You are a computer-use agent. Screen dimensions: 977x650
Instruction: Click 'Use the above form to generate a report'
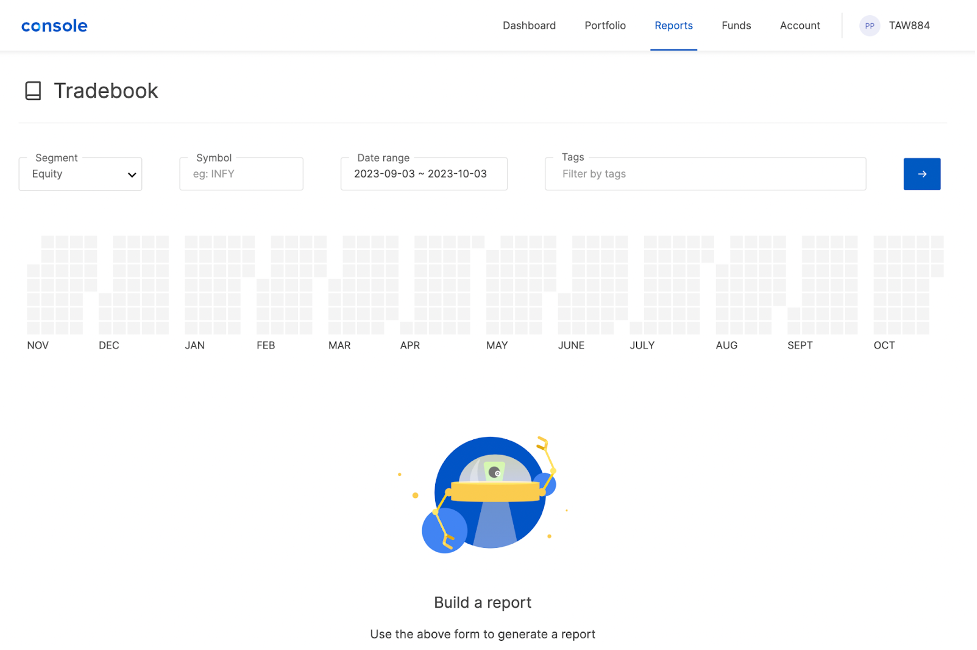pos(482,634)
